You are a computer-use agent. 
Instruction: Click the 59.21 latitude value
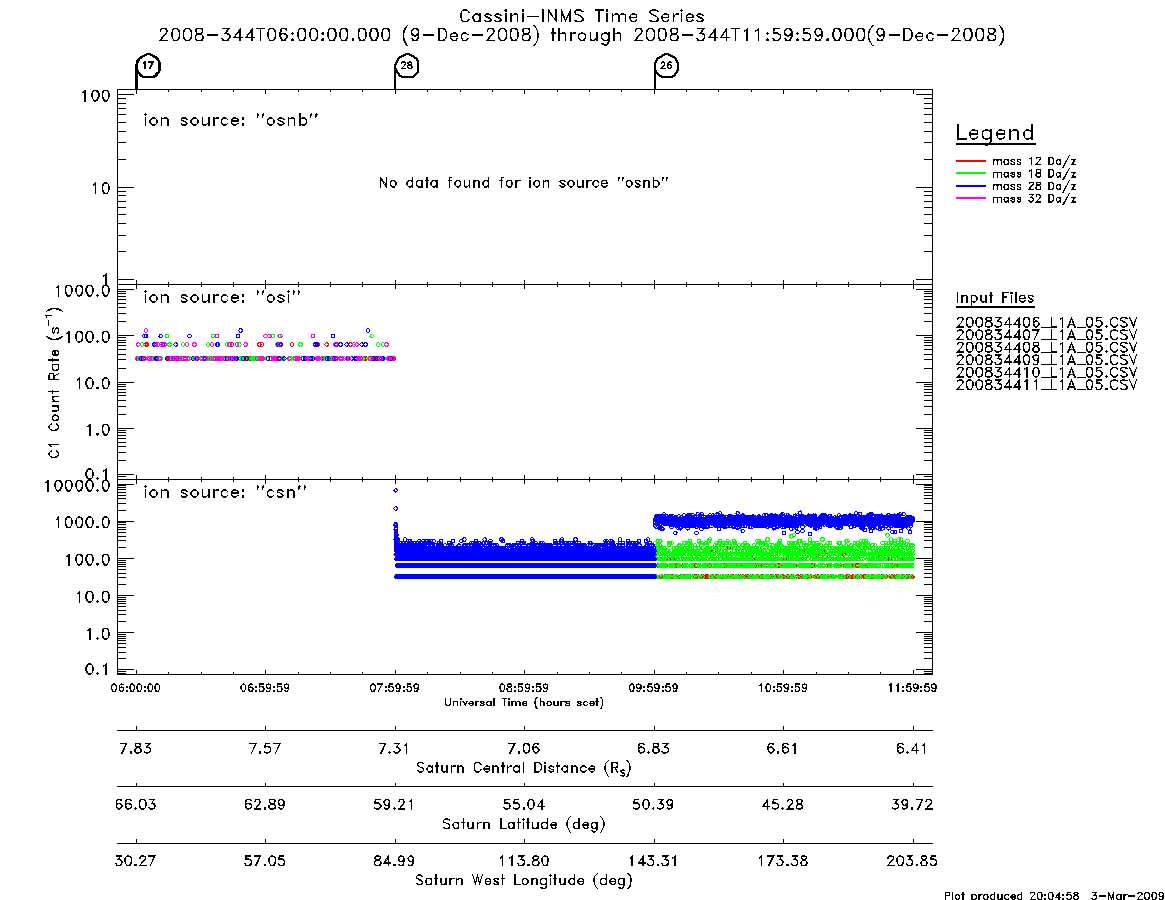point(395,805)
